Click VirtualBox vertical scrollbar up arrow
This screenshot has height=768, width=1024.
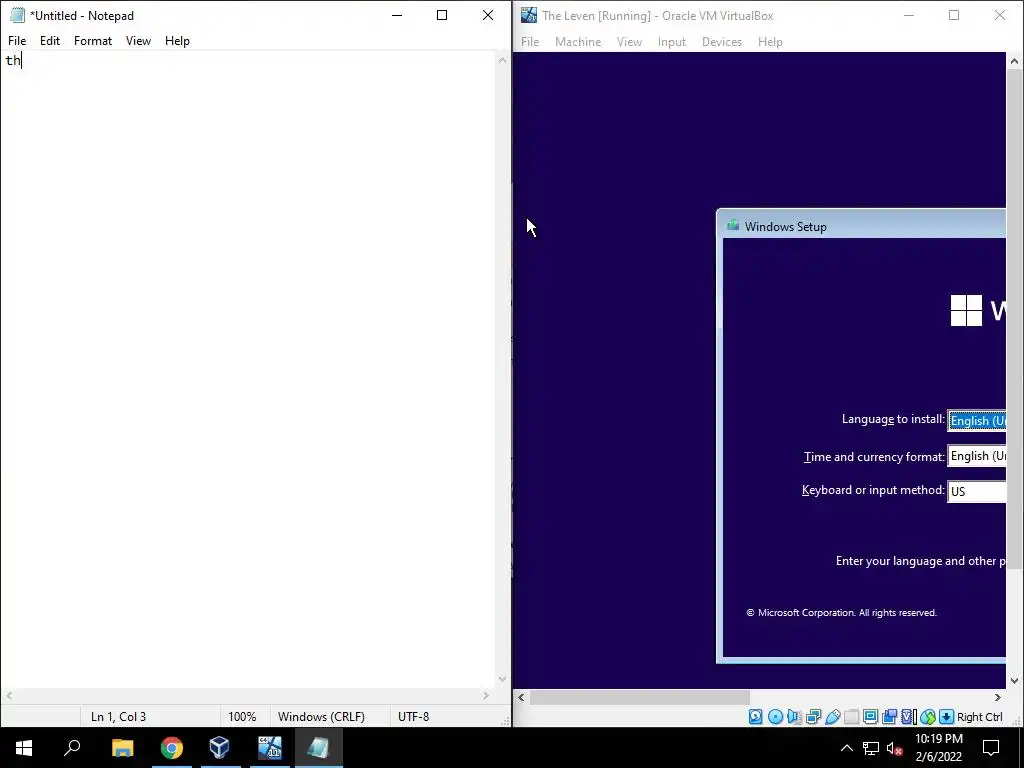pos(1014,61)
